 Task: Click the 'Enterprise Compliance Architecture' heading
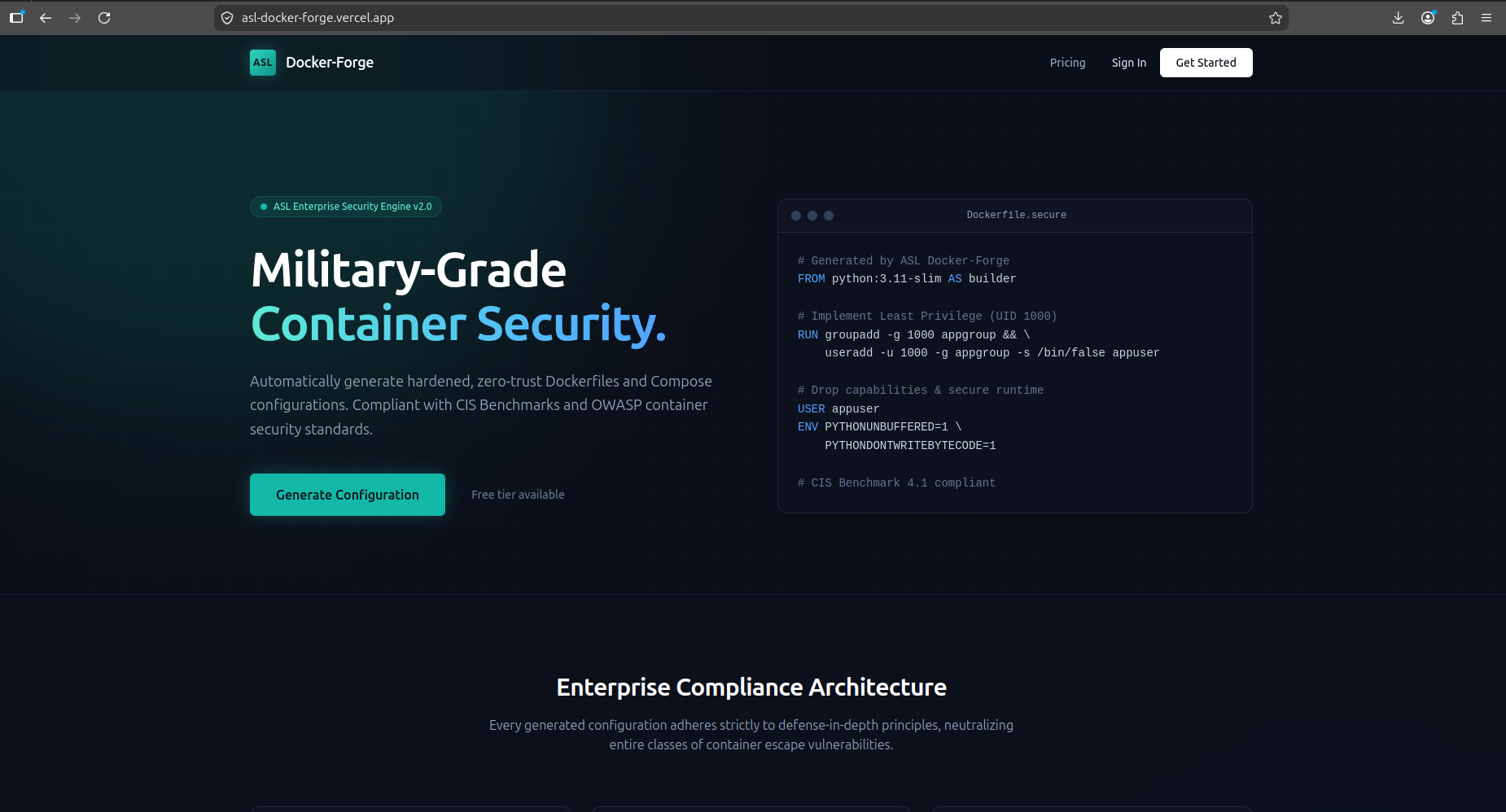point(751,688)
